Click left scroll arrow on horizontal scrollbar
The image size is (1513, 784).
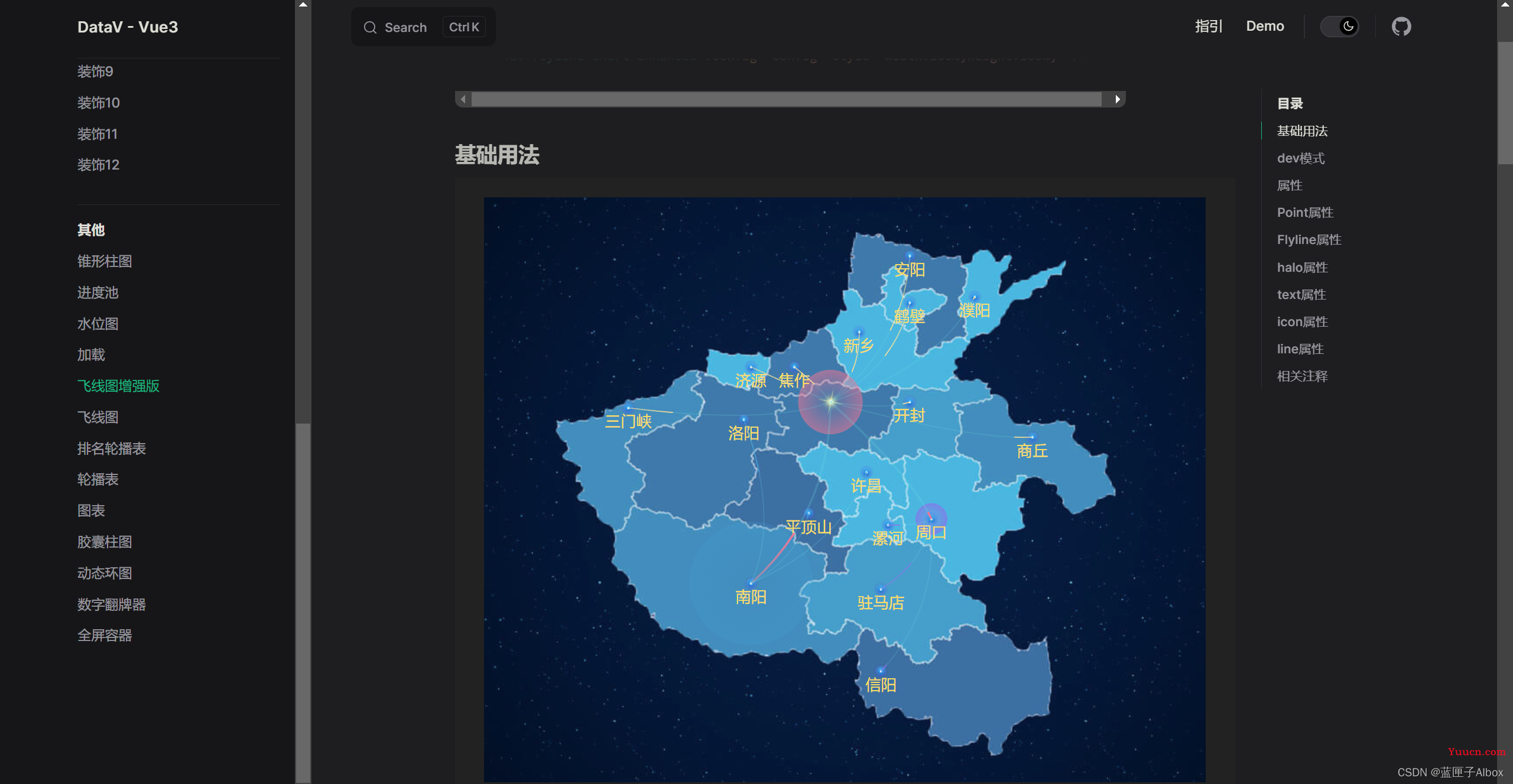(x=464, y=98)
